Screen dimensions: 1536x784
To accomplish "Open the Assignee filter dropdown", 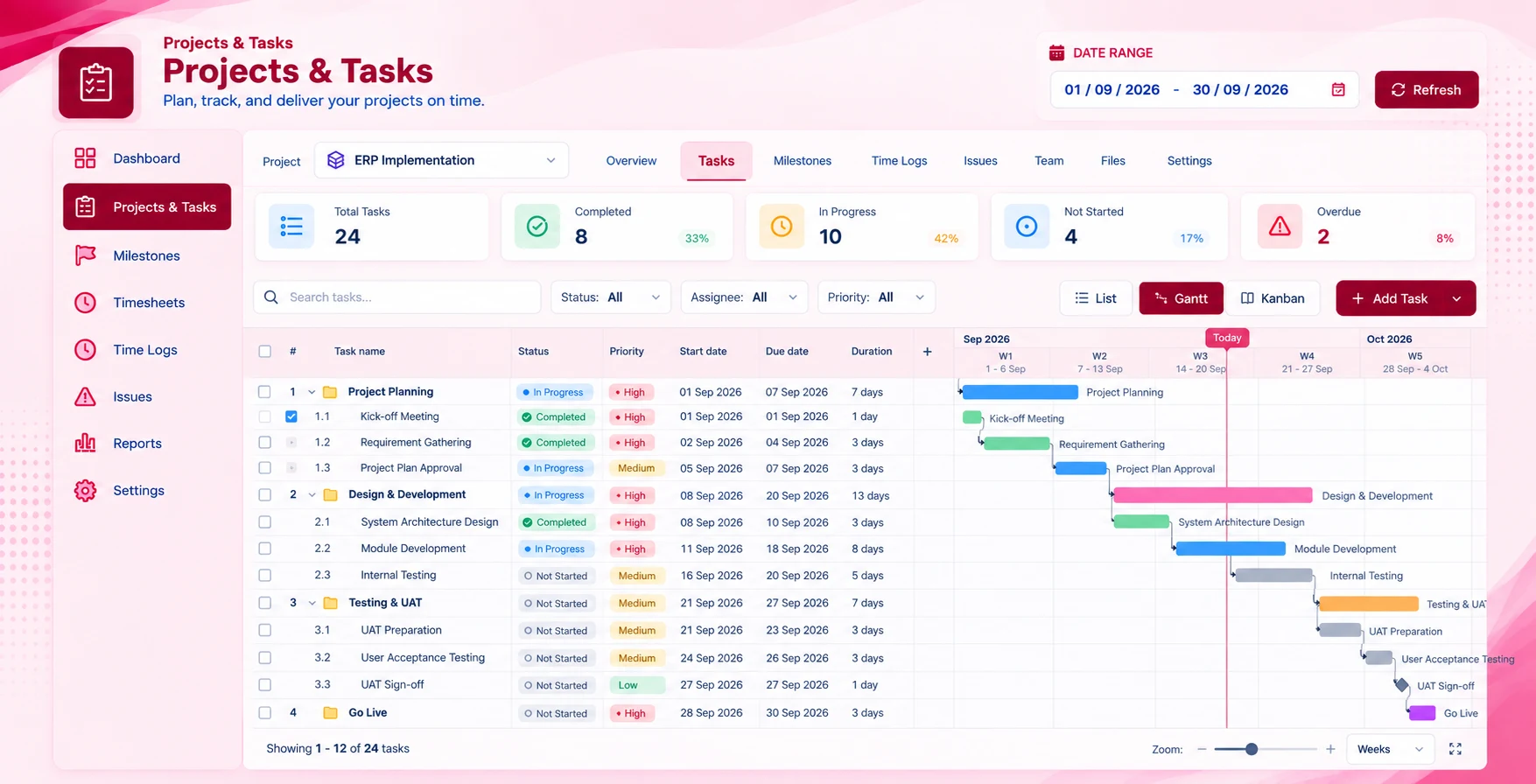I will click(744, 297).
